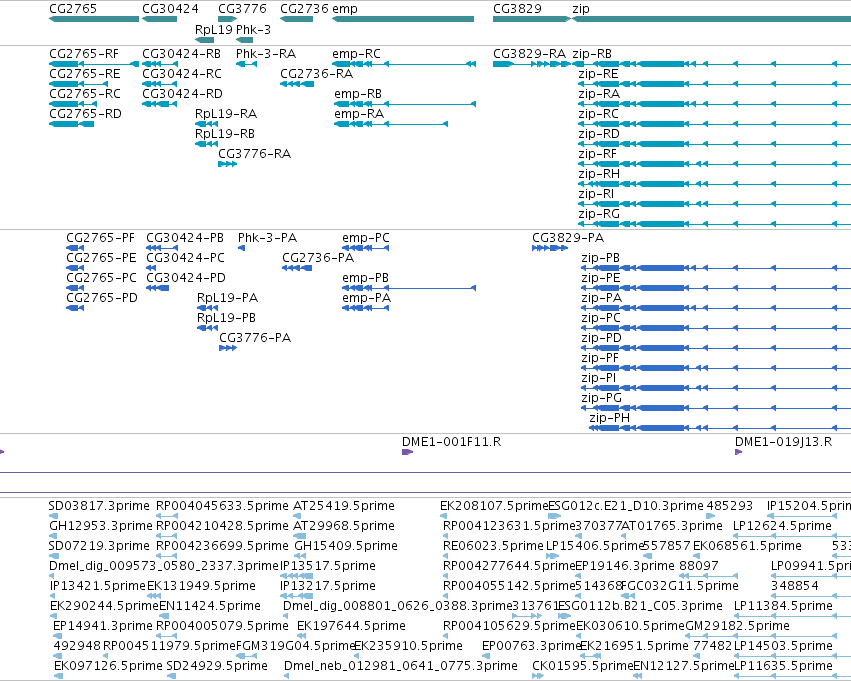
Task: Select the zip gene bar
Action: pyautogui.click(x=712, y=19)
